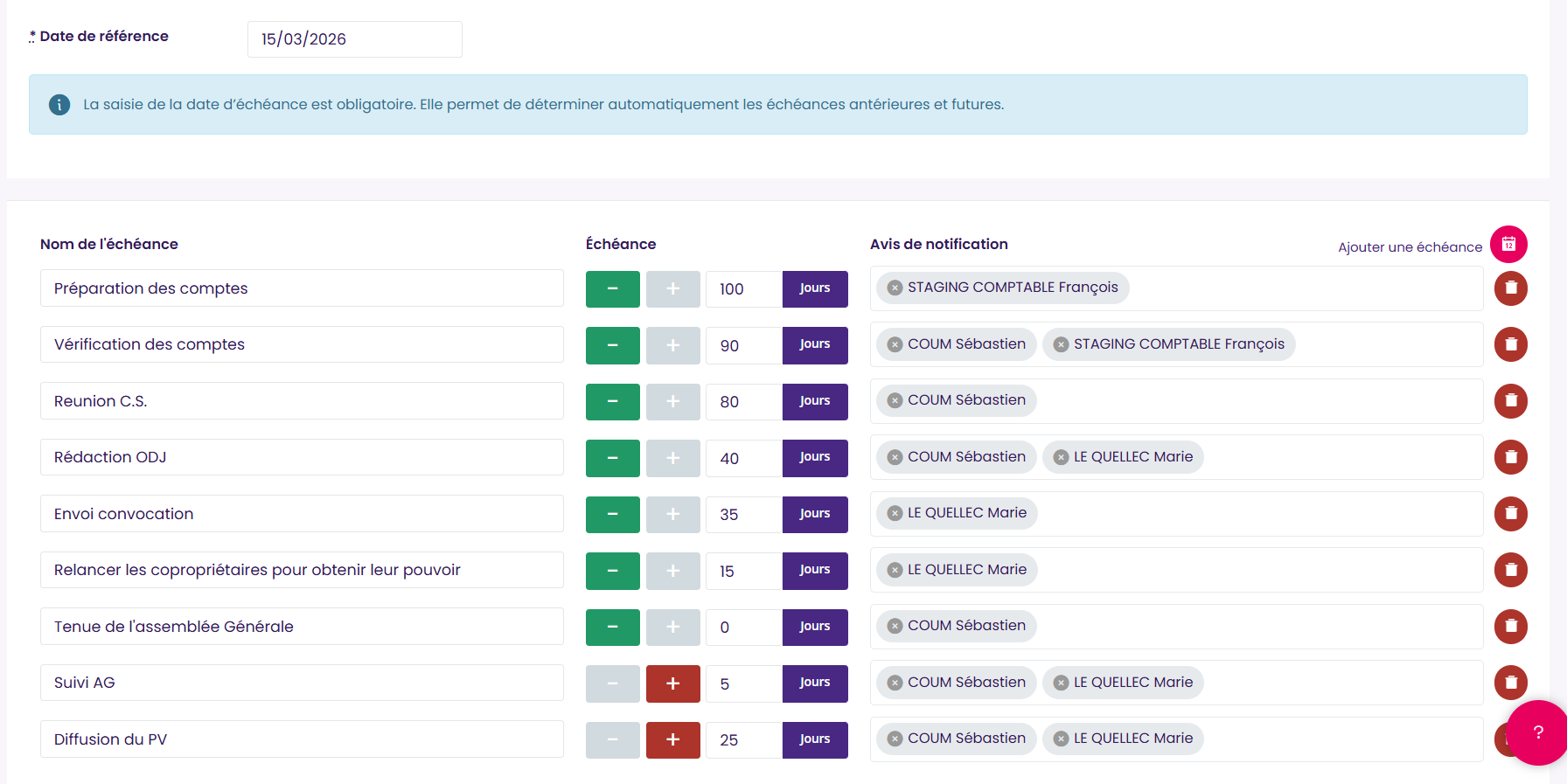Edit the Envoi convocation name field
The width and height of the screenshot is (1567, 784).
point(302,514)
